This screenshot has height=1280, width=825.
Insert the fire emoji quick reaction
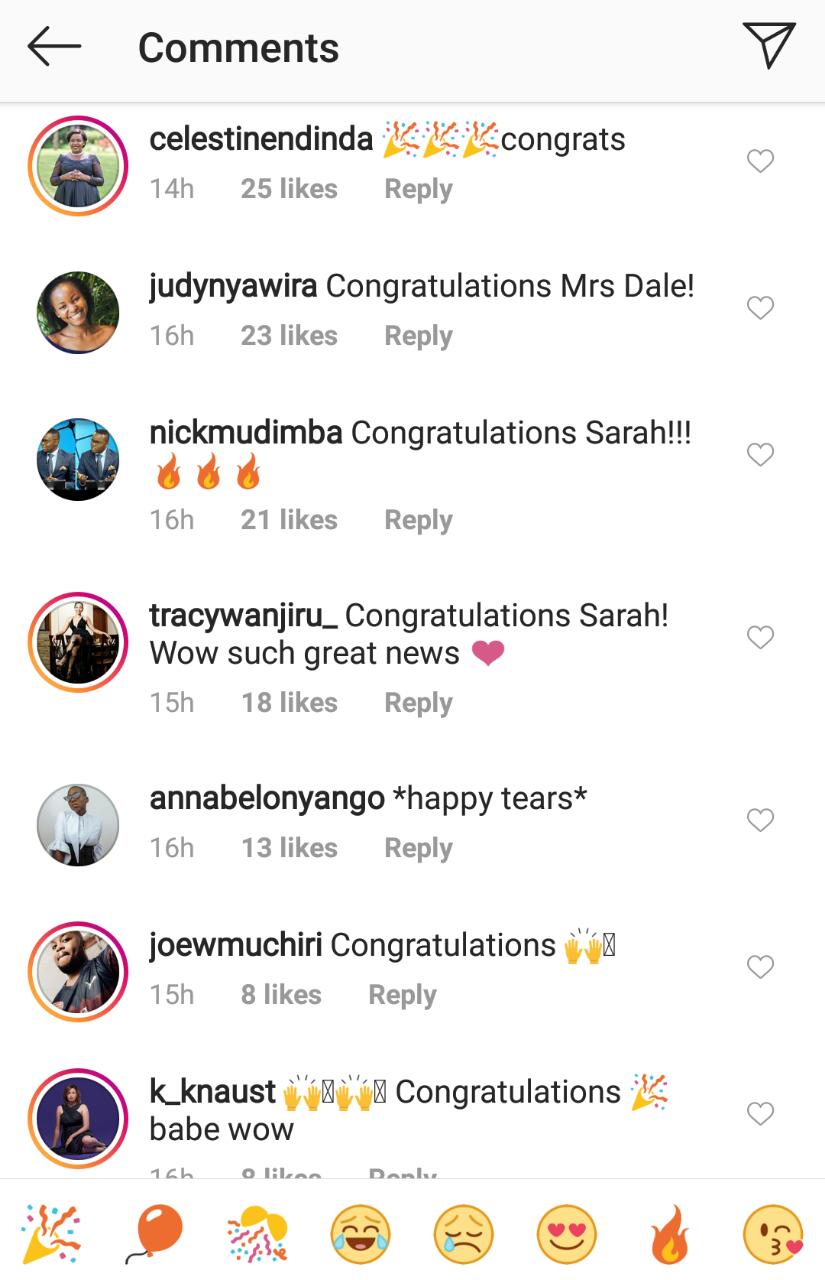(x=670, y=1233)
